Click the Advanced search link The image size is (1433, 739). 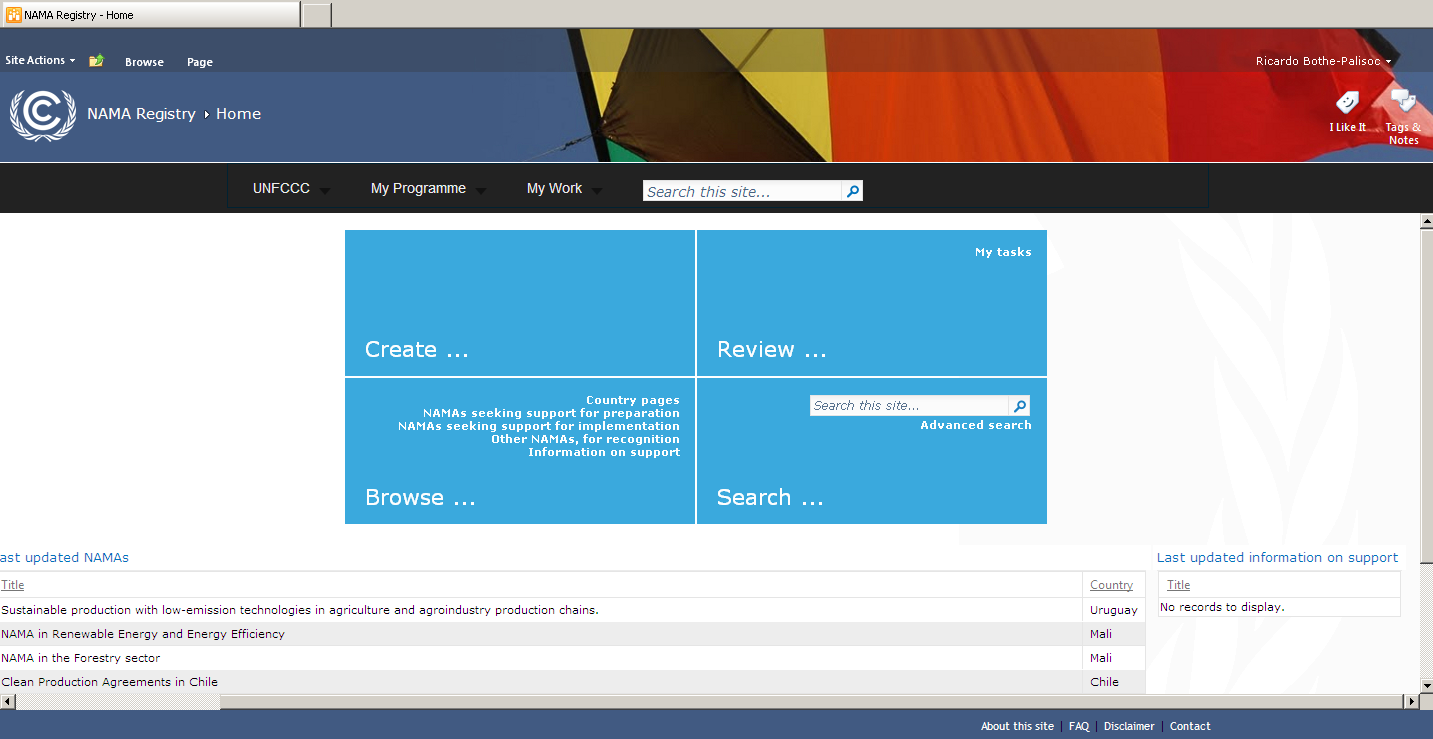[976, 425]
